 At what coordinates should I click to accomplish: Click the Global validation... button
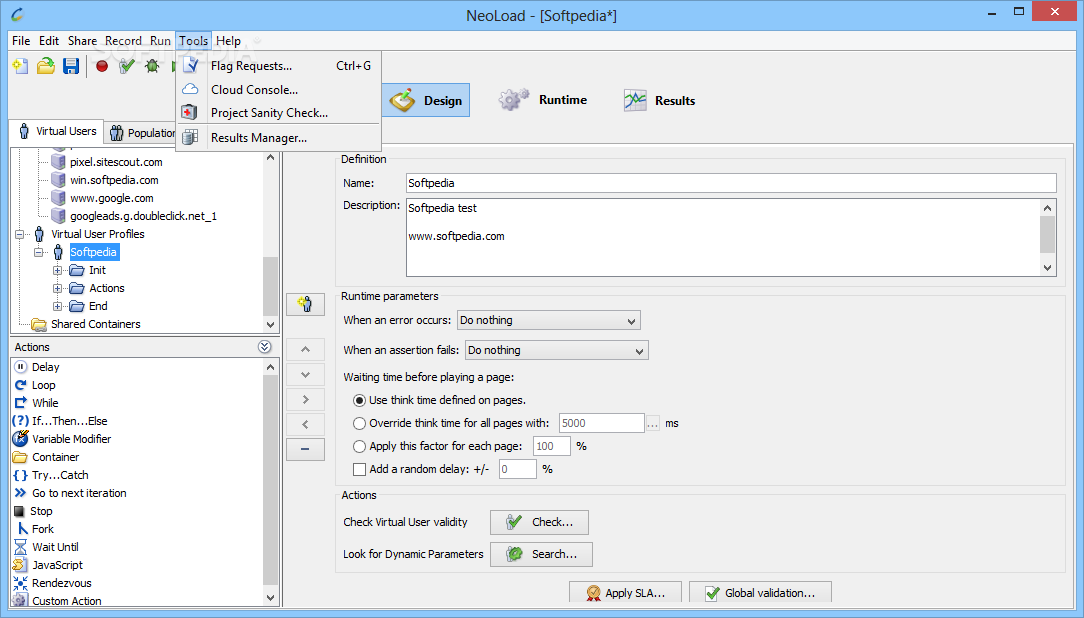(x=760, y=593)
